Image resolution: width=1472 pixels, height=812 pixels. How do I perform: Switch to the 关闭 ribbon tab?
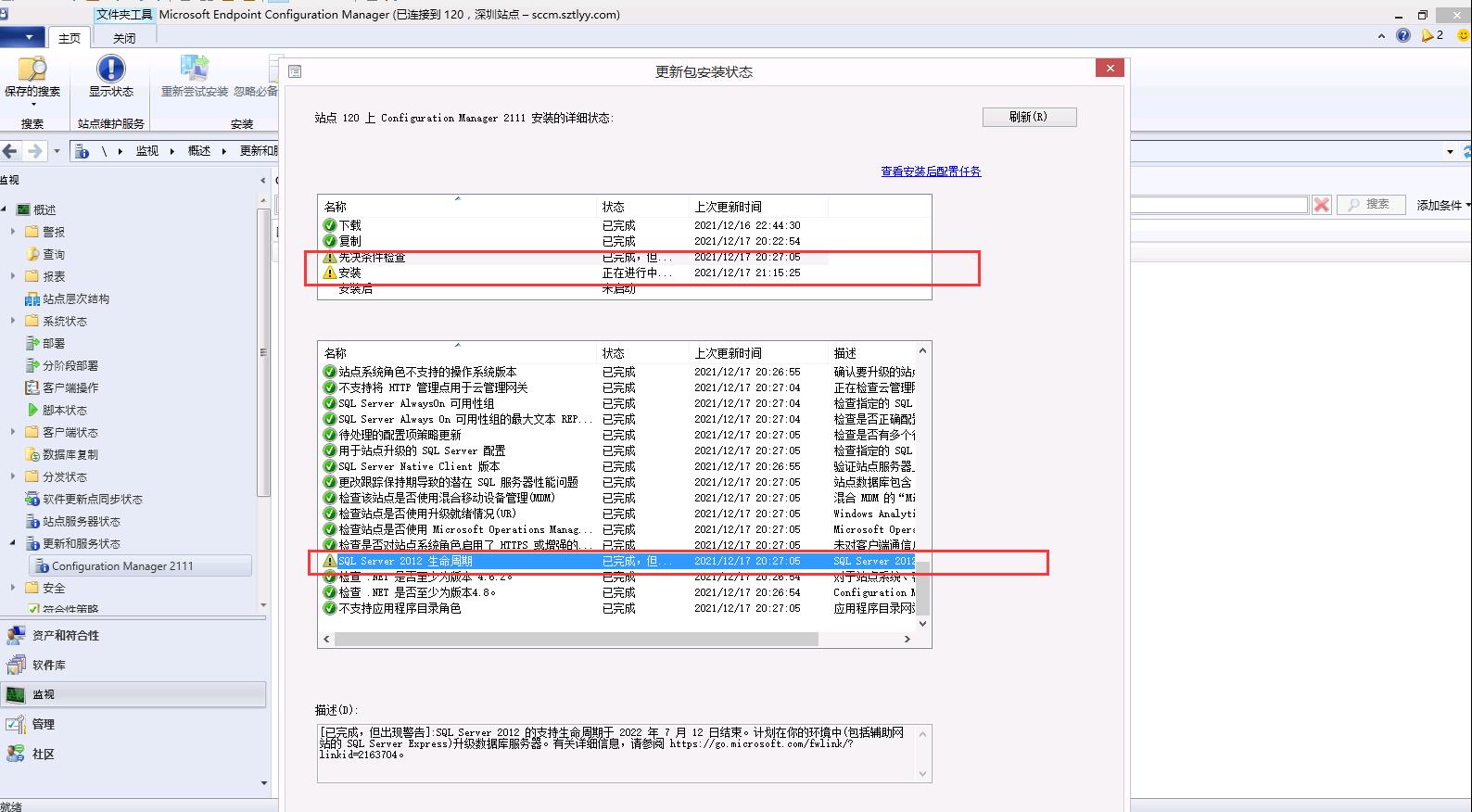coord(124,38)
